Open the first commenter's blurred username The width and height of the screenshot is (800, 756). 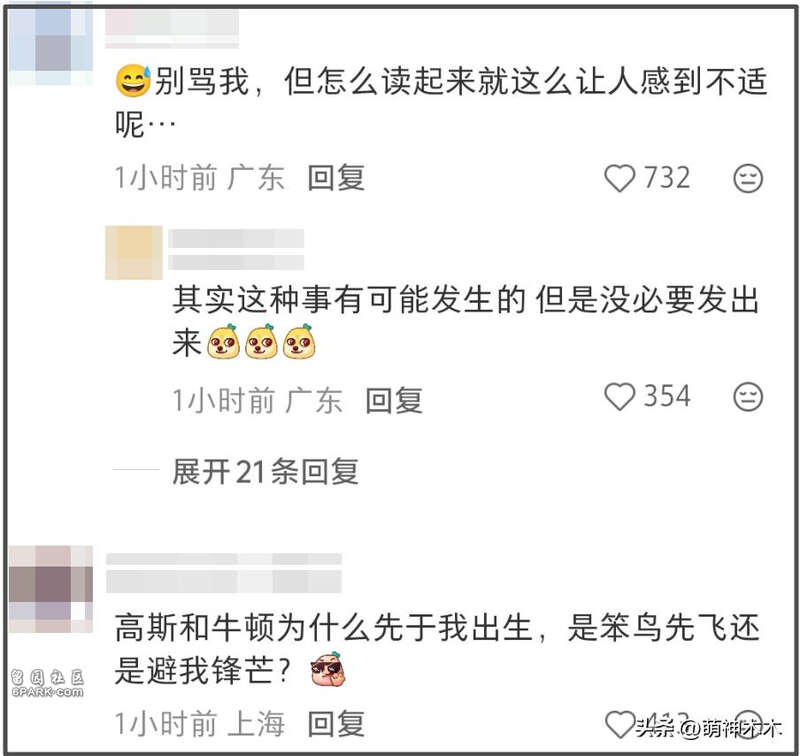click(172, 29)
